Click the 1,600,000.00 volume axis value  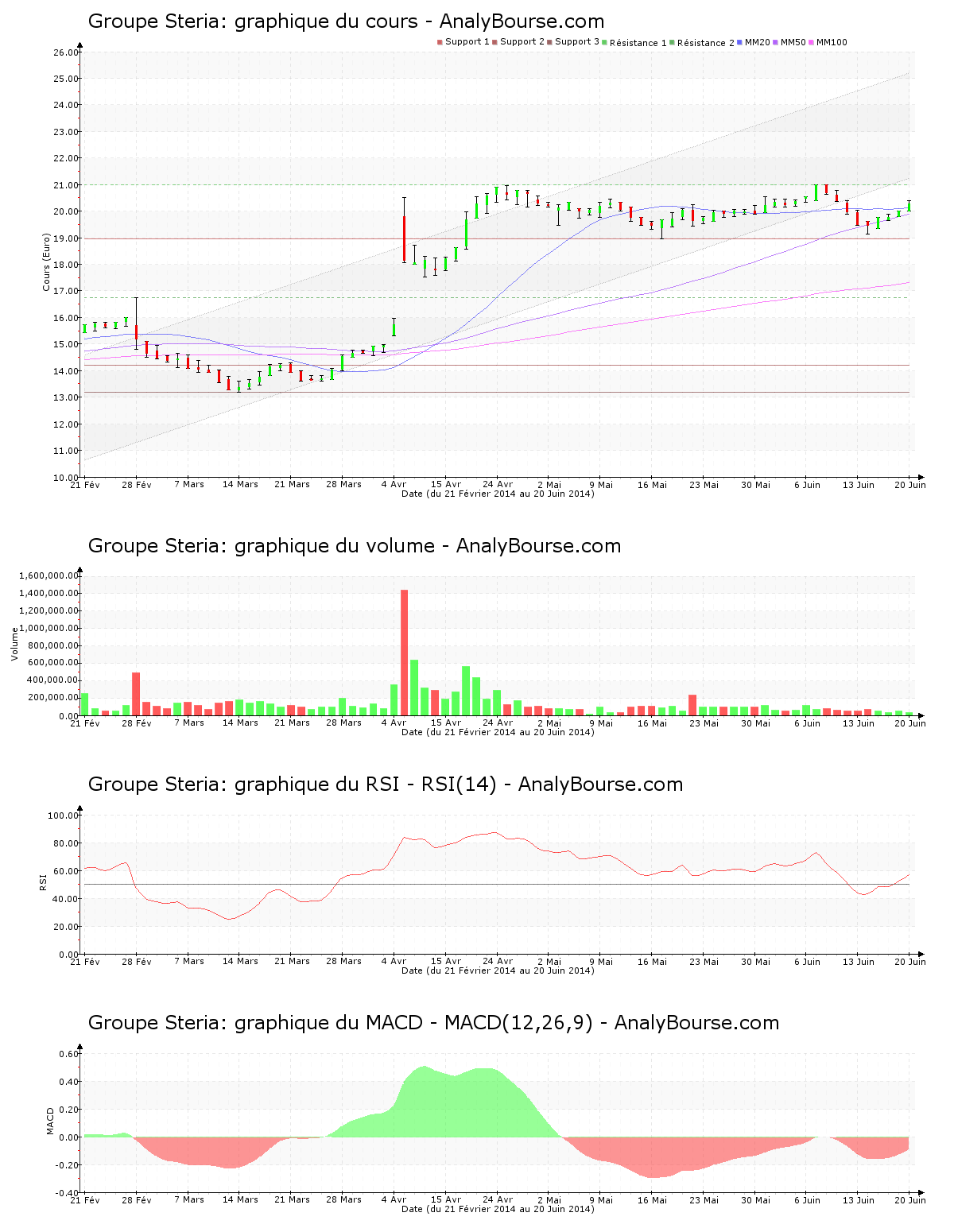(48, 575)
